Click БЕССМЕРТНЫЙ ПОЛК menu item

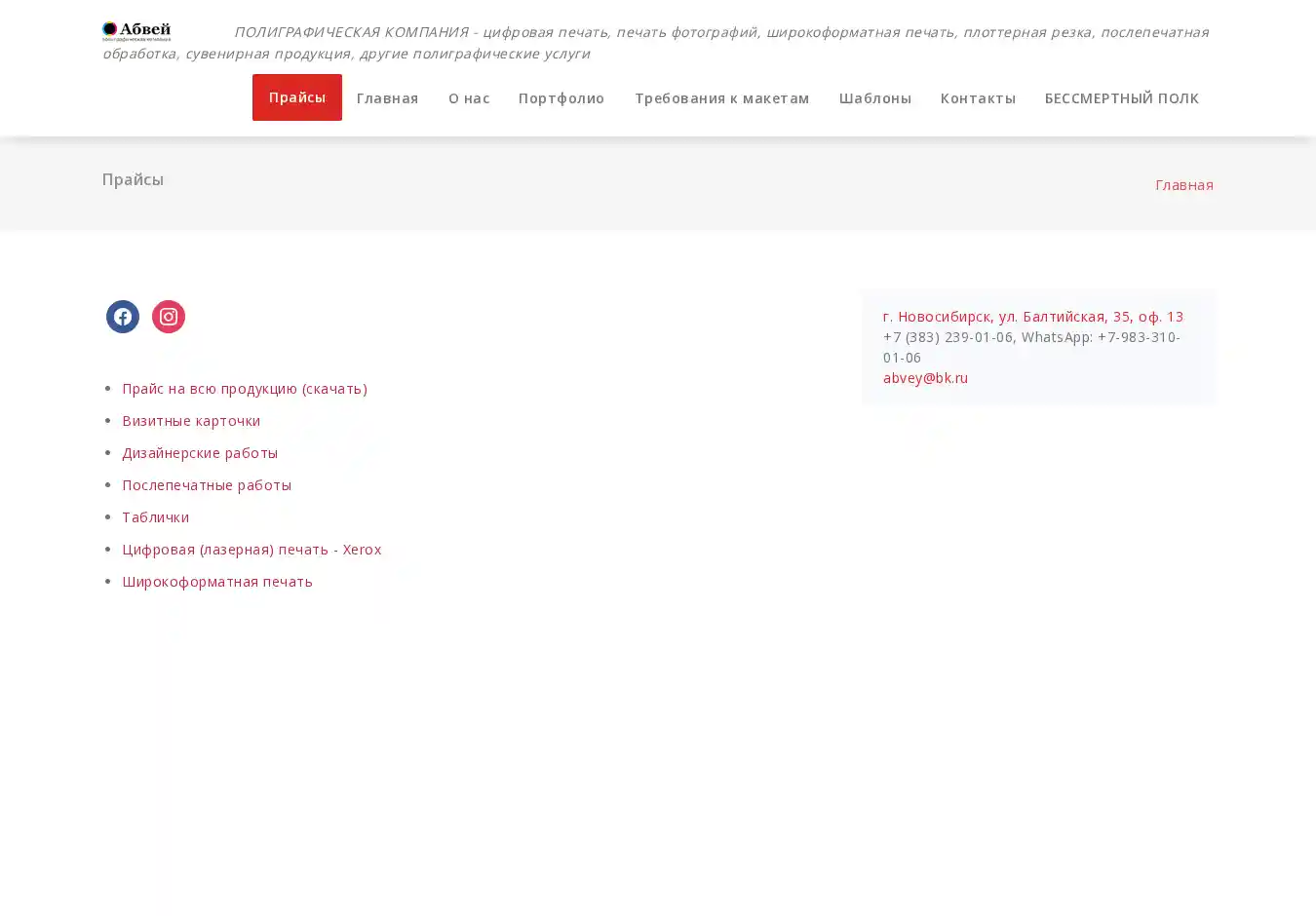pos(1121,98)
